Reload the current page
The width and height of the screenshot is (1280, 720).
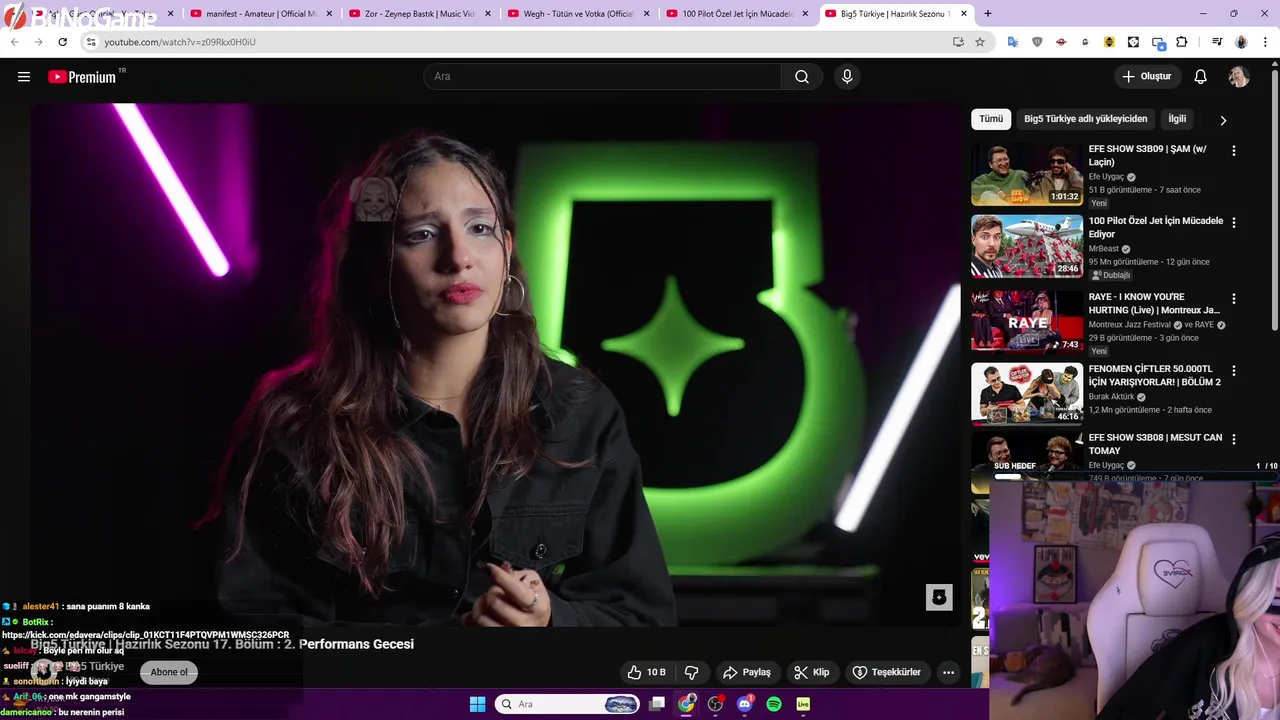pyautogui.click(x=62, y=42)
